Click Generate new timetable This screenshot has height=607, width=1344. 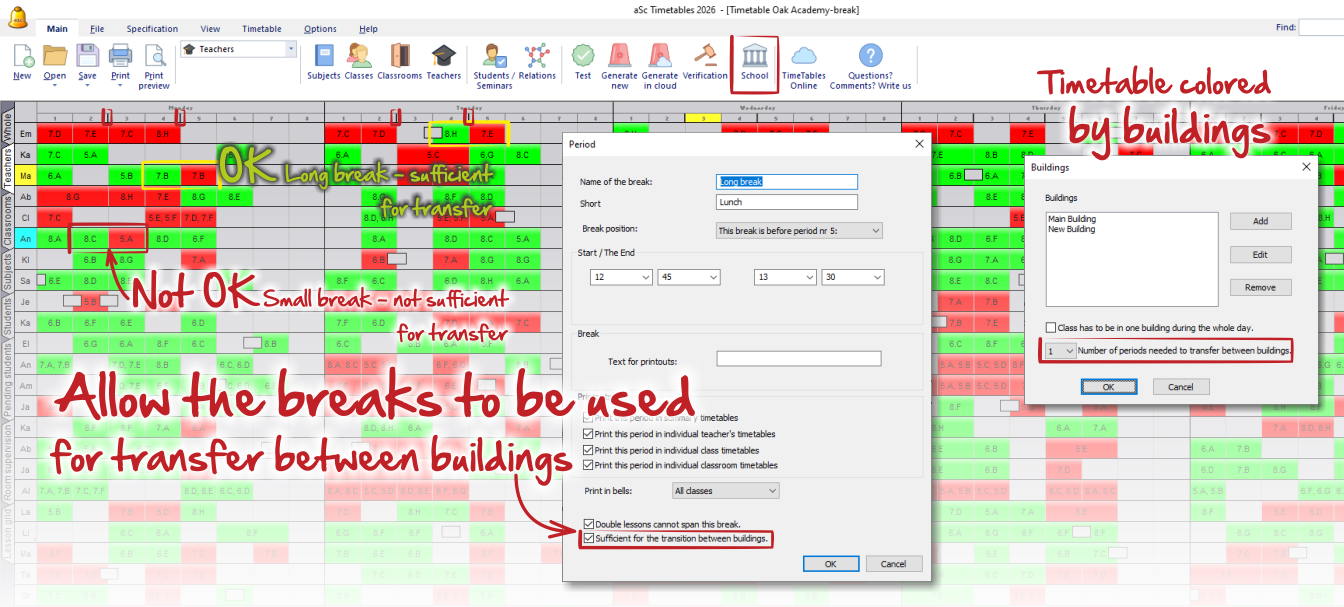pos(620,66)
